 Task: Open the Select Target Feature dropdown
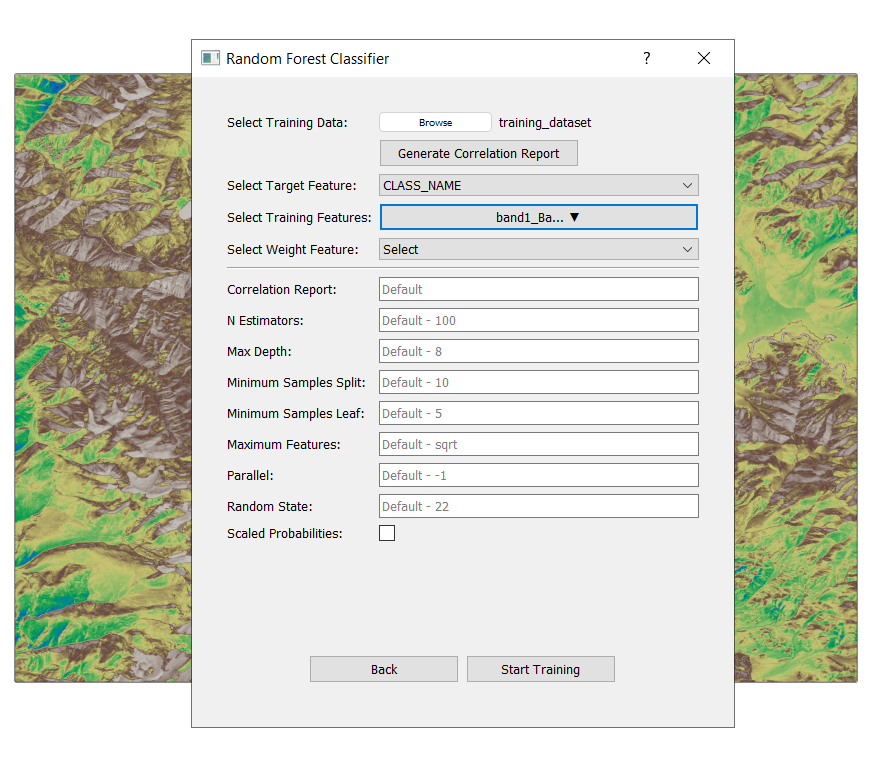tap(538, 185)
